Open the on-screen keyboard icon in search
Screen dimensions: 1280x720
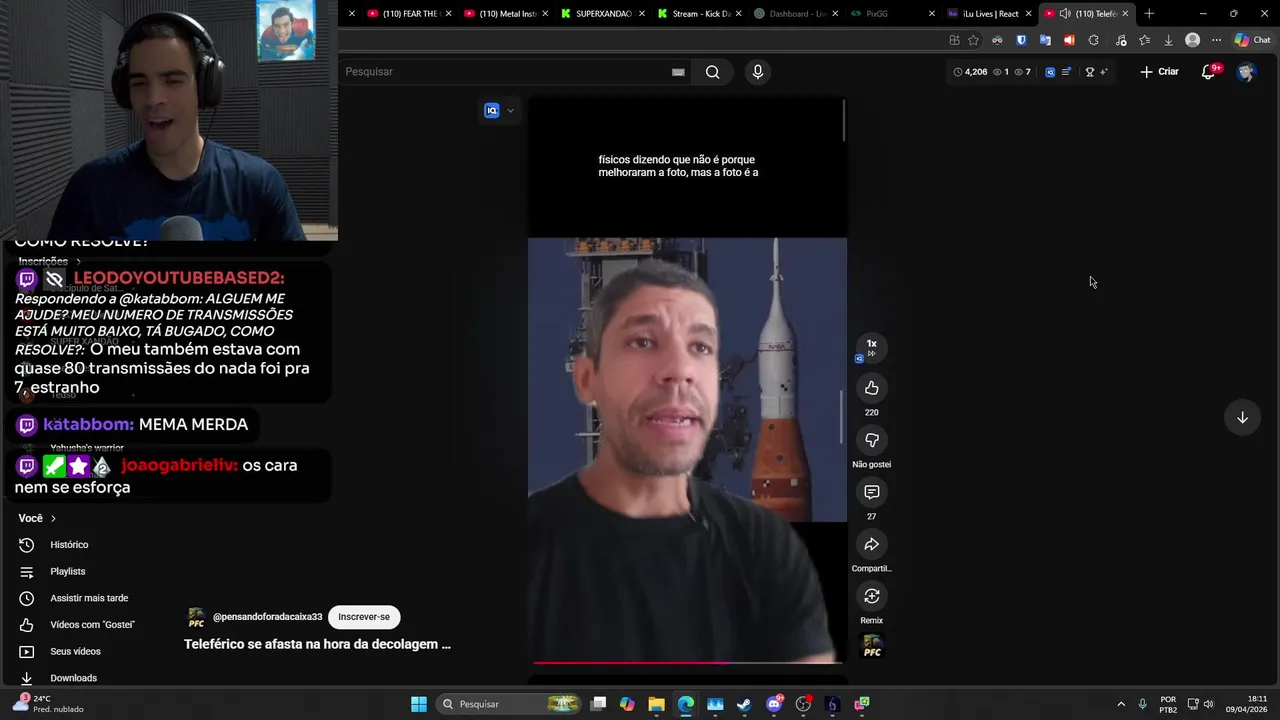click(x=678, y=72)
